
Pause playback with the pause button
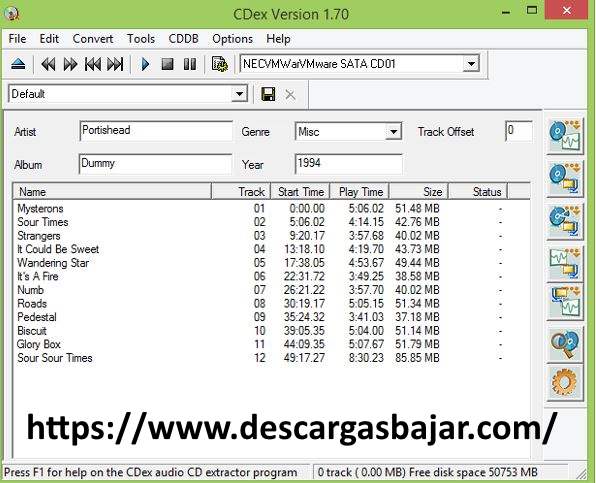coord(190,64)
